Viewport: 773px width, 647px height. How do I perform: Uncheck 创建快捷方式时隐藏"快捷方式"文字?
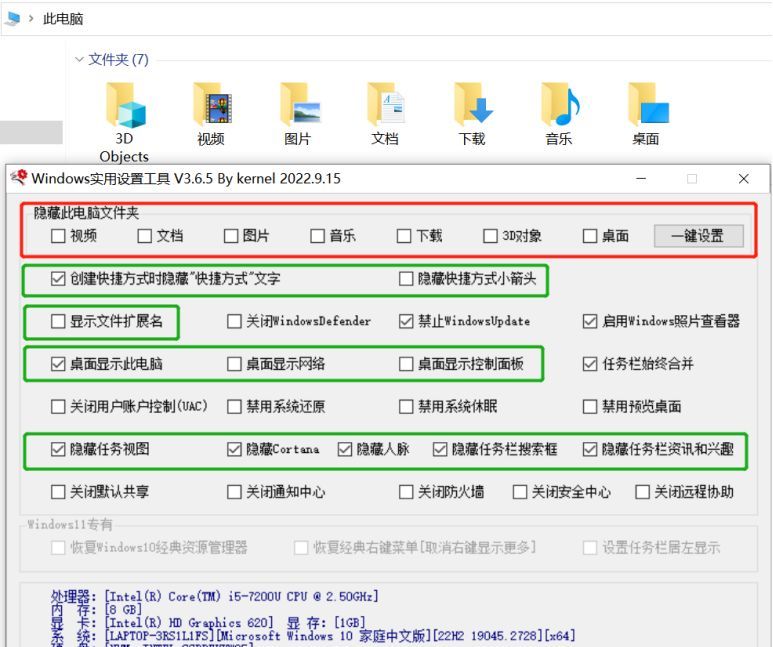(58, 279)
